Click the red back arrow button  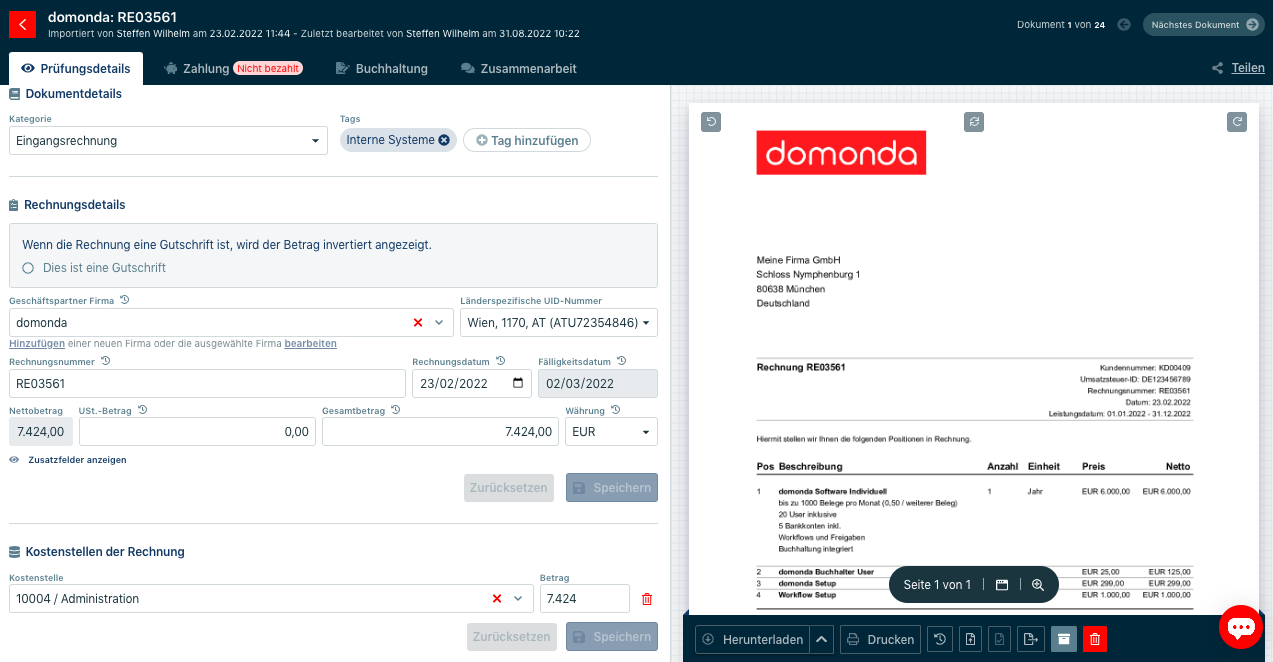click(x=21, y=25)
